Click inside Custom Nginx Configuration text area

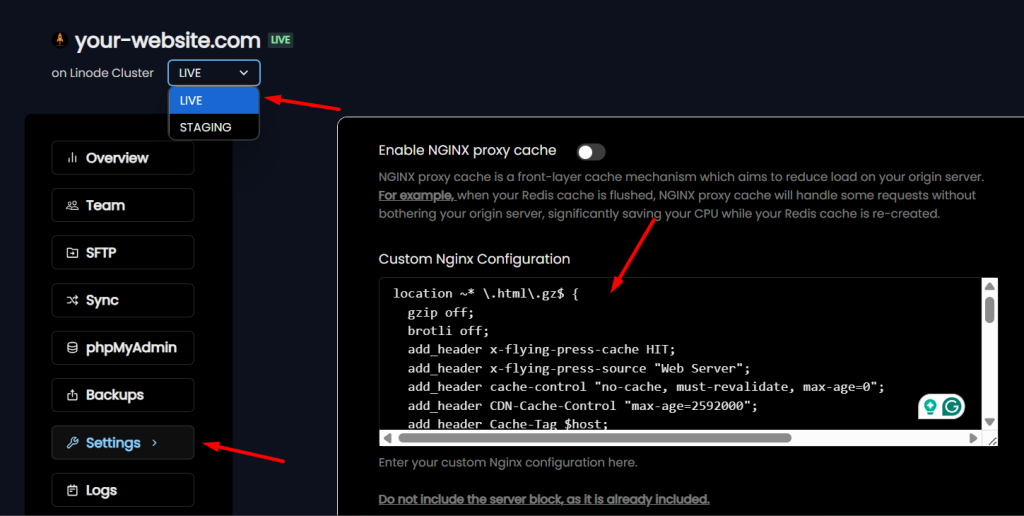pos(680,354)
